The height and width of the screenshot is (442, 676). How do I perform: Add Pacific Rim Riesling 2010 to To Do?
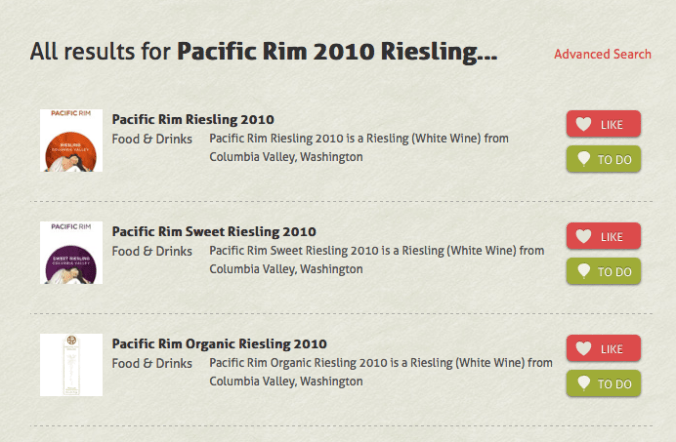pyautogui.click(x=603, y=159)
